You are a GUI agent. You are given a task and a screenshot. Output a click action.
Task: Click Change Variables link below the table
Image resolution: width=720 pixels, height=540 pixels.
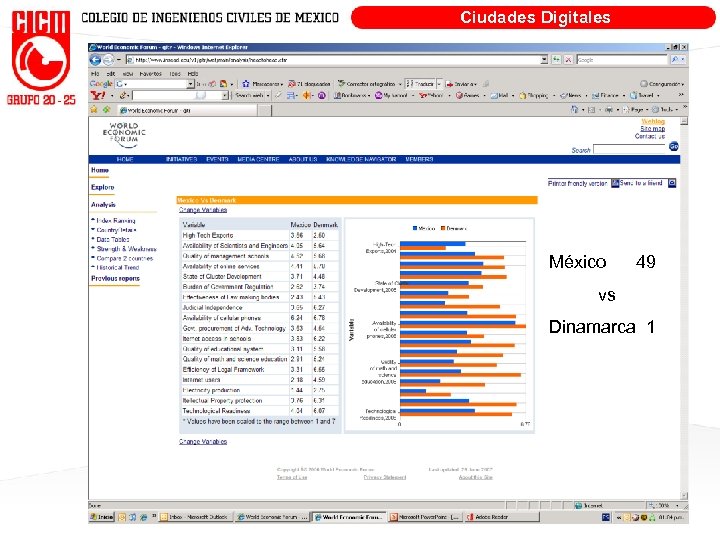coord(203,442)
